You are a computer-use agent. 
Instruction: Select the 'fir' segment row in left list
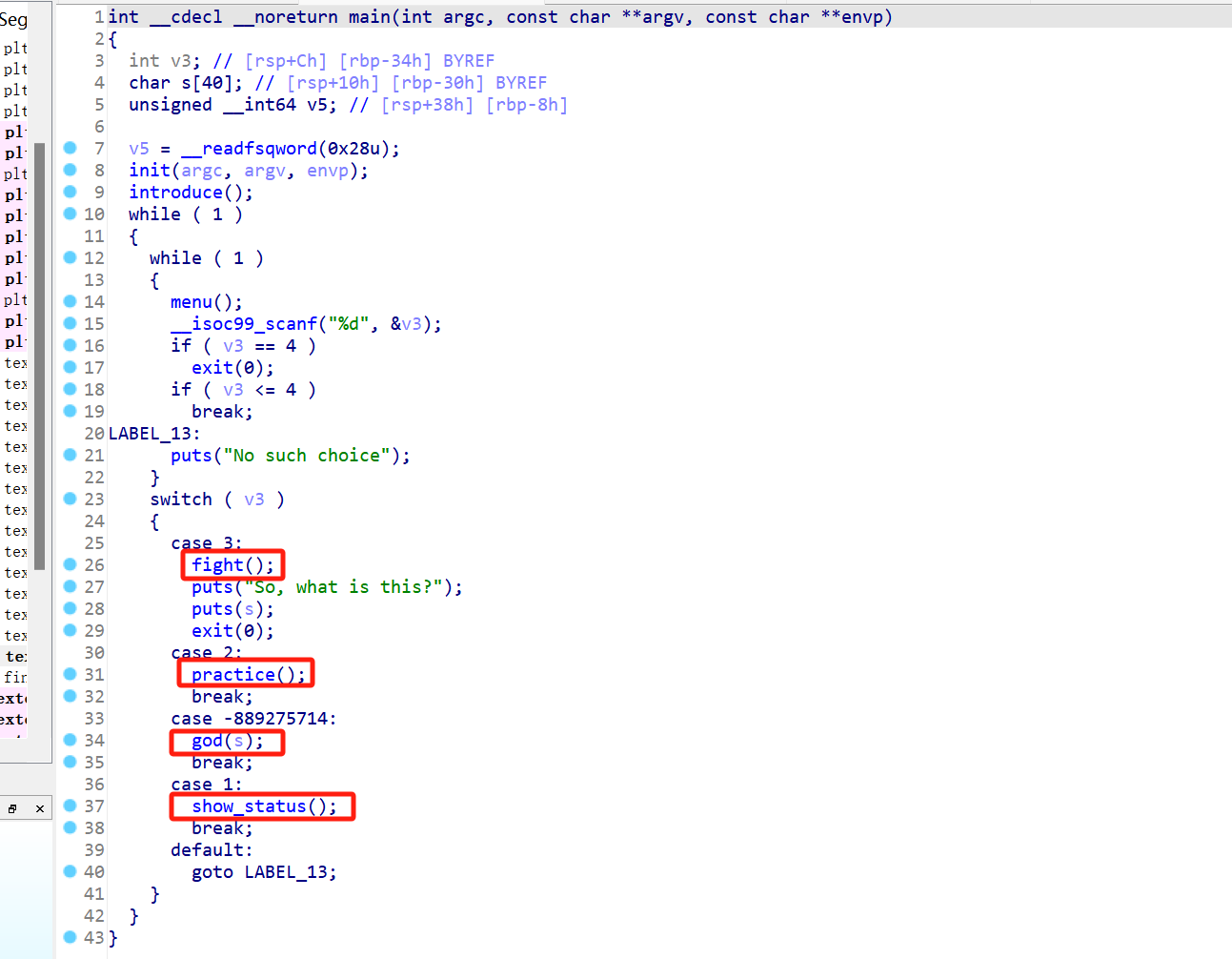pyautogui.click(x=15, y=677)
